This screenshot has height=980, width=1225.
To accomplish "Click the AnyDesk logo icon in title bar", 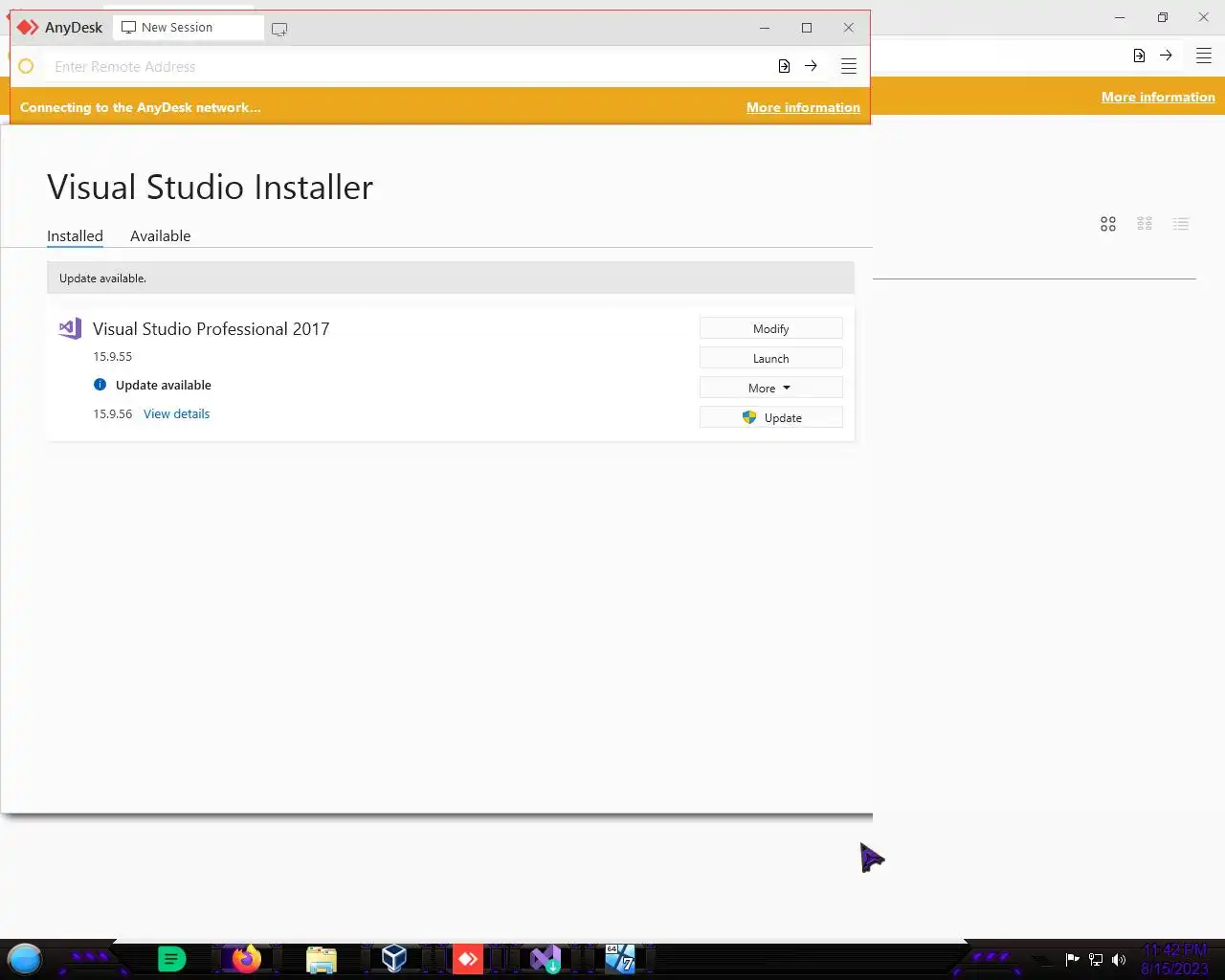I will coord(28,28).
